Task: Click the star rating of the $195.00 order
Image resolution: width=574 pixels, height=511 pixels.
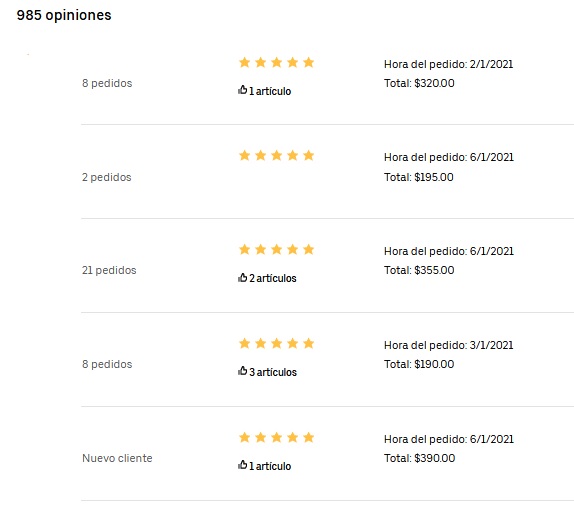Action: 276,156
